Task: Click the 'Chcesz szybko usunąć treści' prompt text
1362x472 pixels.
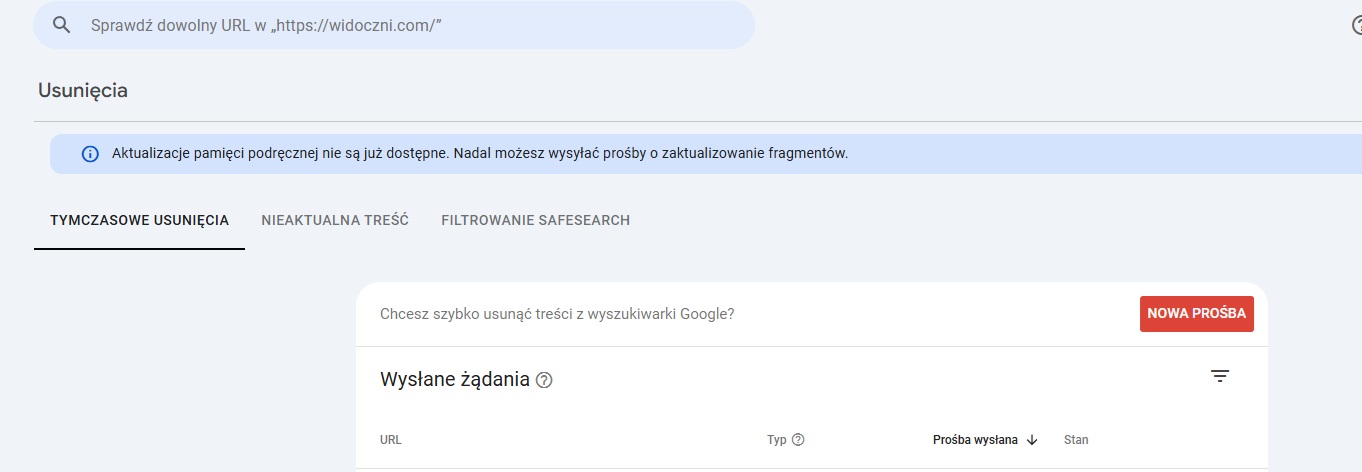Action: [557, 314]
